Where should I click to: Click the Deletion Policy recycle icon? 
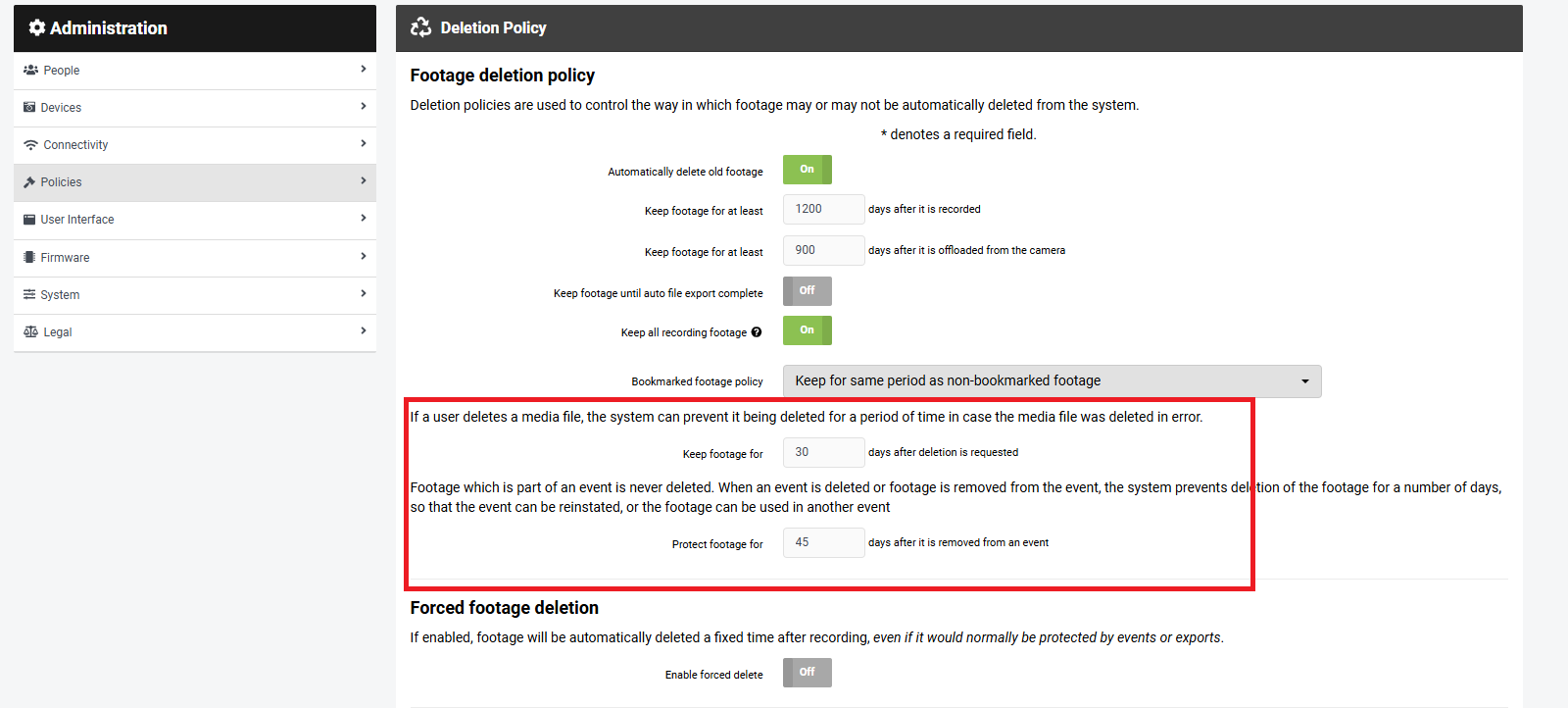tap(420, 27)
